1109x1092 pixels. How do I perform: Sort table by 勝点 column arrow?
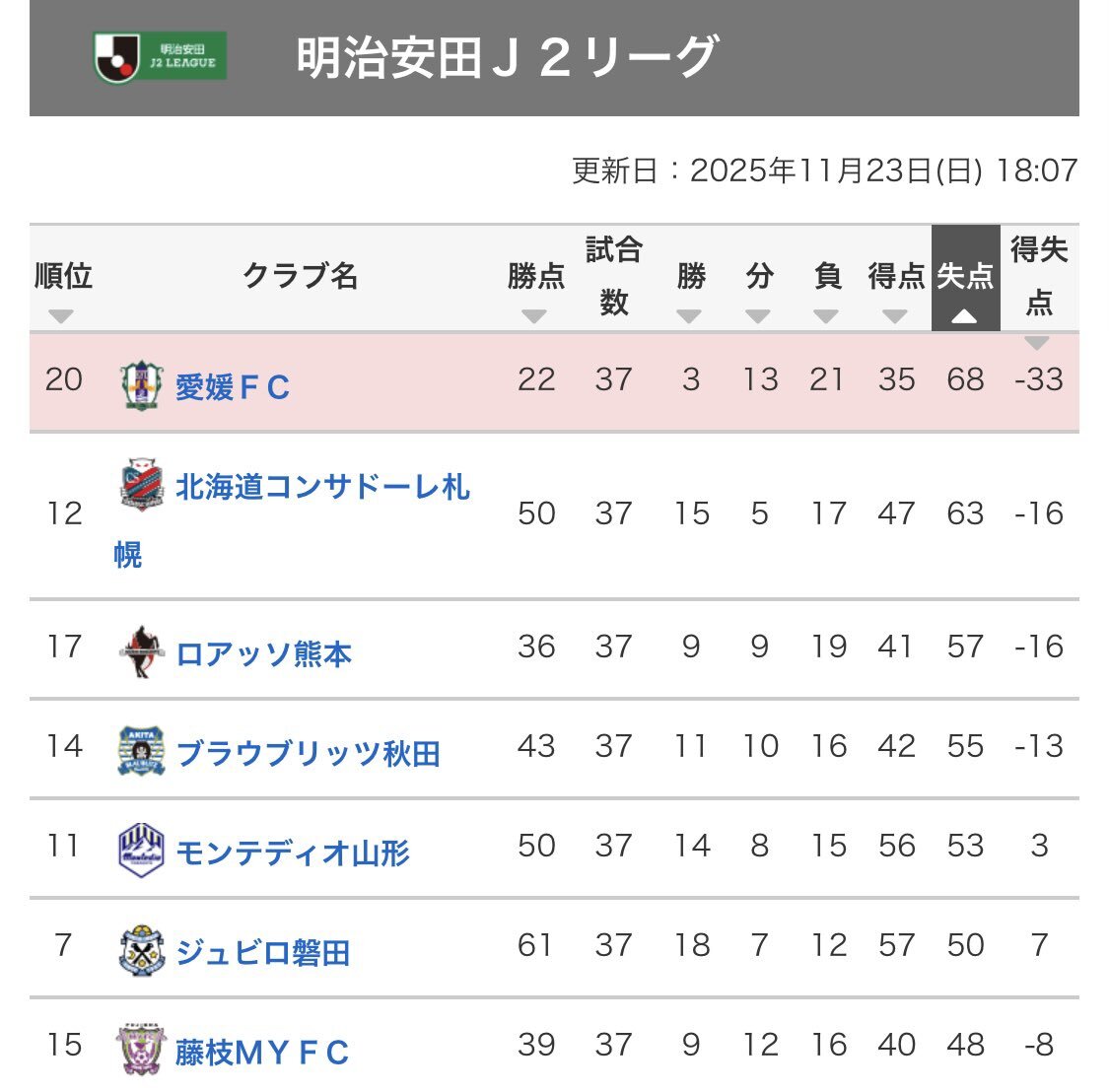(x=534, y=316)
